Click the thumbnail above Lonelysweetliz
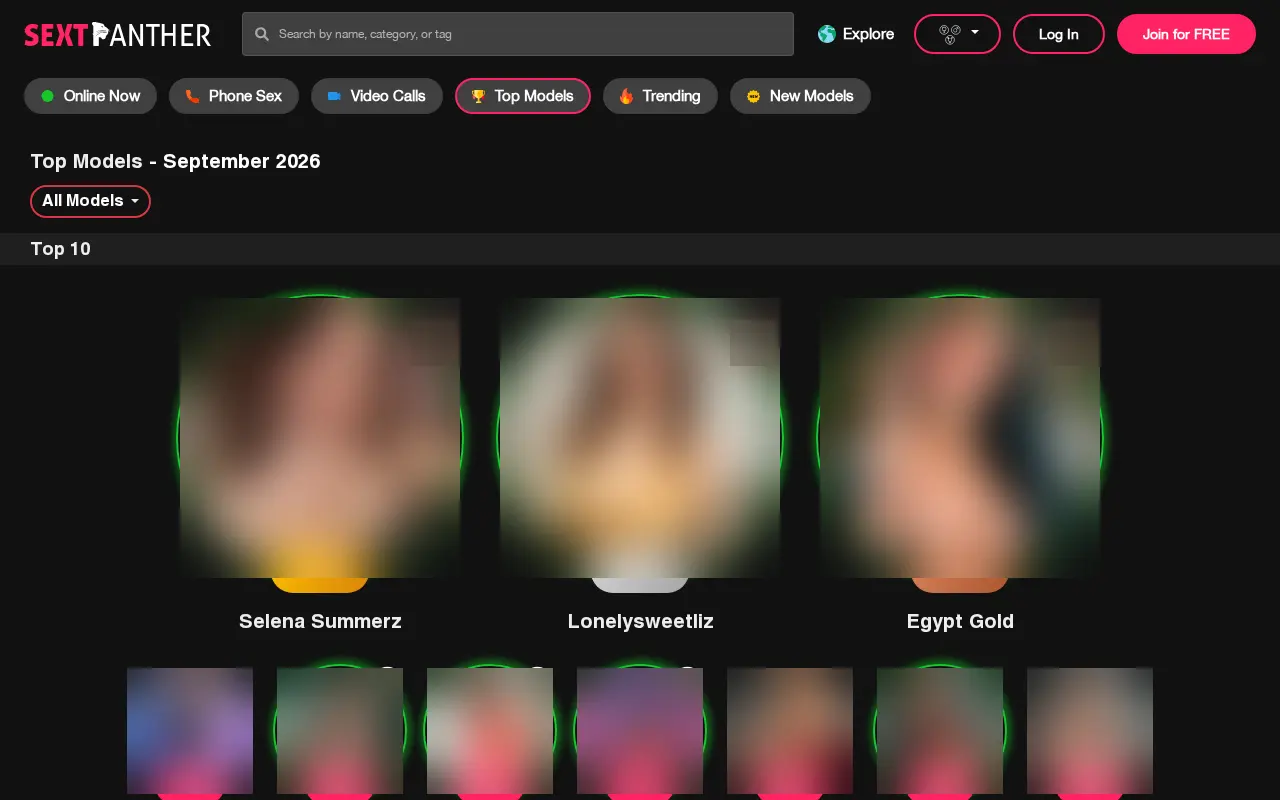Screen dimensions: 1280x800 (x=640, y=438)
